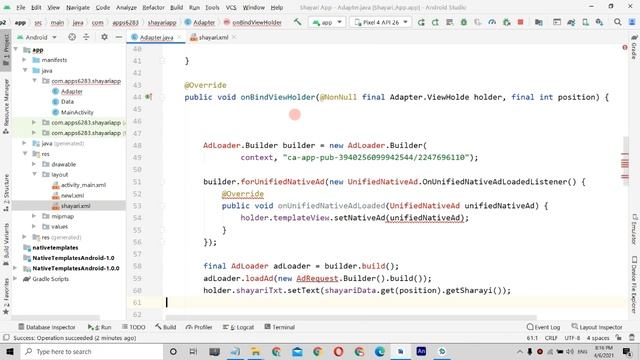
Task: Click the Debug app bug icon
Action: 464,22
